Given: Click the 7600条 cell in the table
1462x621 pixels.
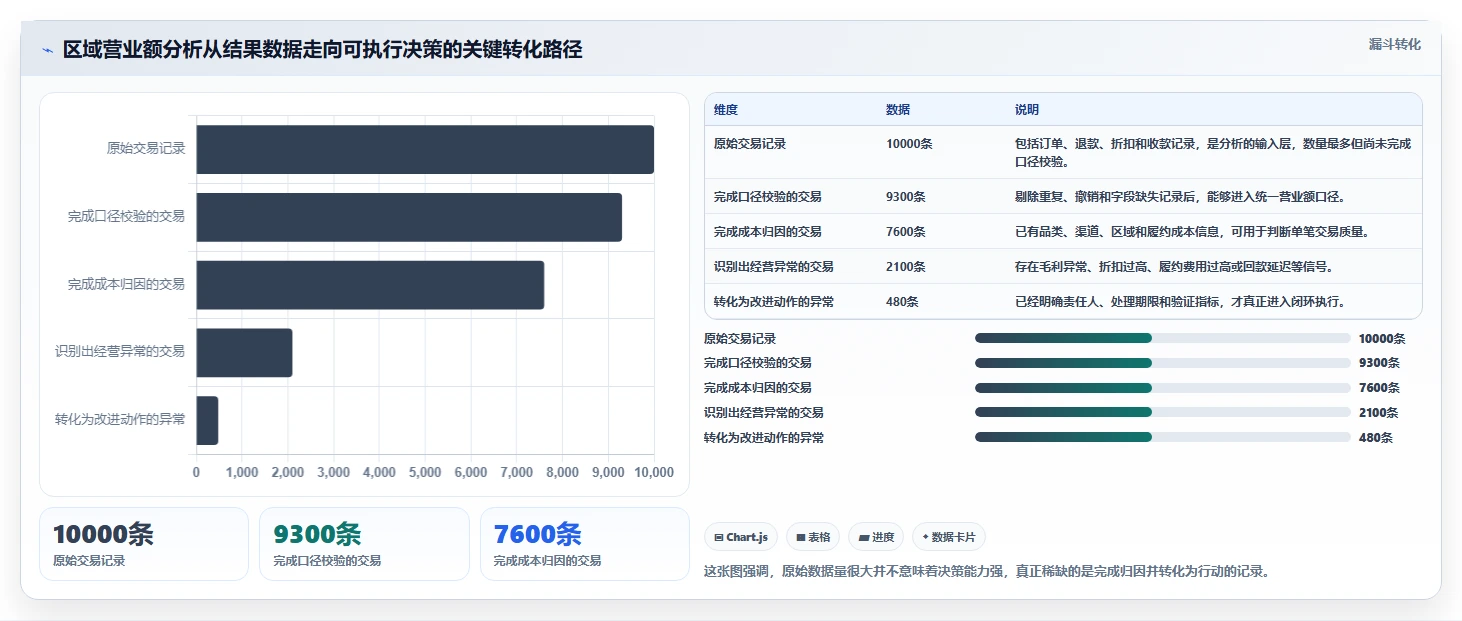Looking at the screenshot, I should coord(906,232).
